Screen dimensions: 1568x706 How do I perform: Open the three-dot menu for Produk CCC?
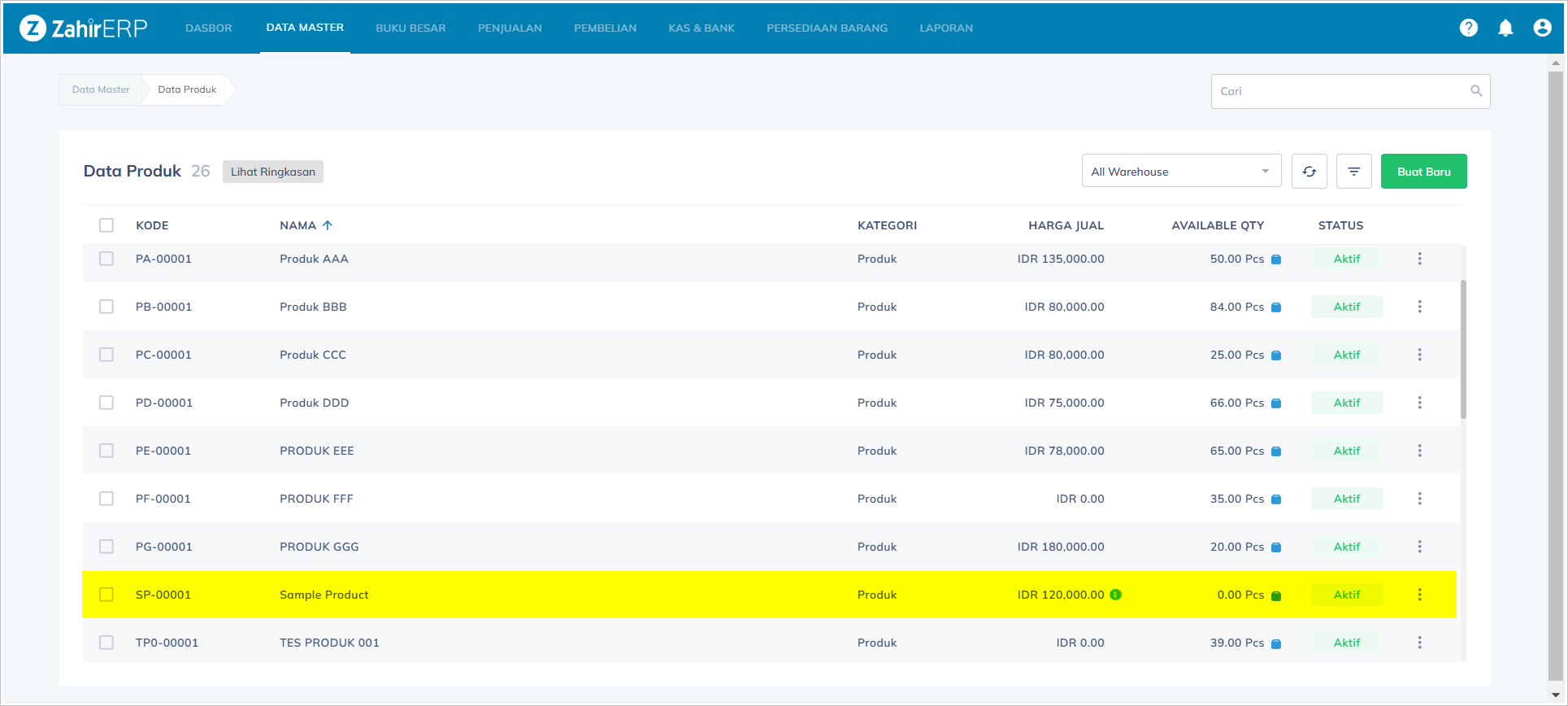click(1419, 355)
